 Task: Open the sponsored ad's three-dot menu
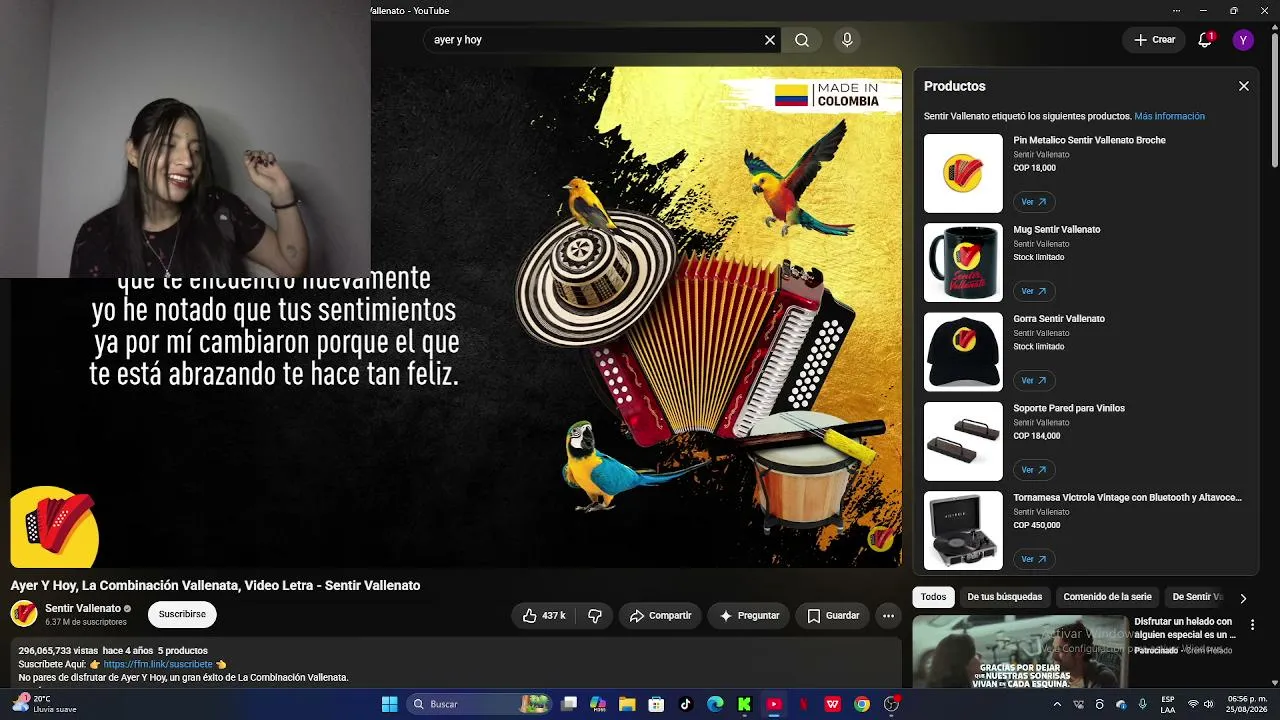click(x=1252, y=625)
